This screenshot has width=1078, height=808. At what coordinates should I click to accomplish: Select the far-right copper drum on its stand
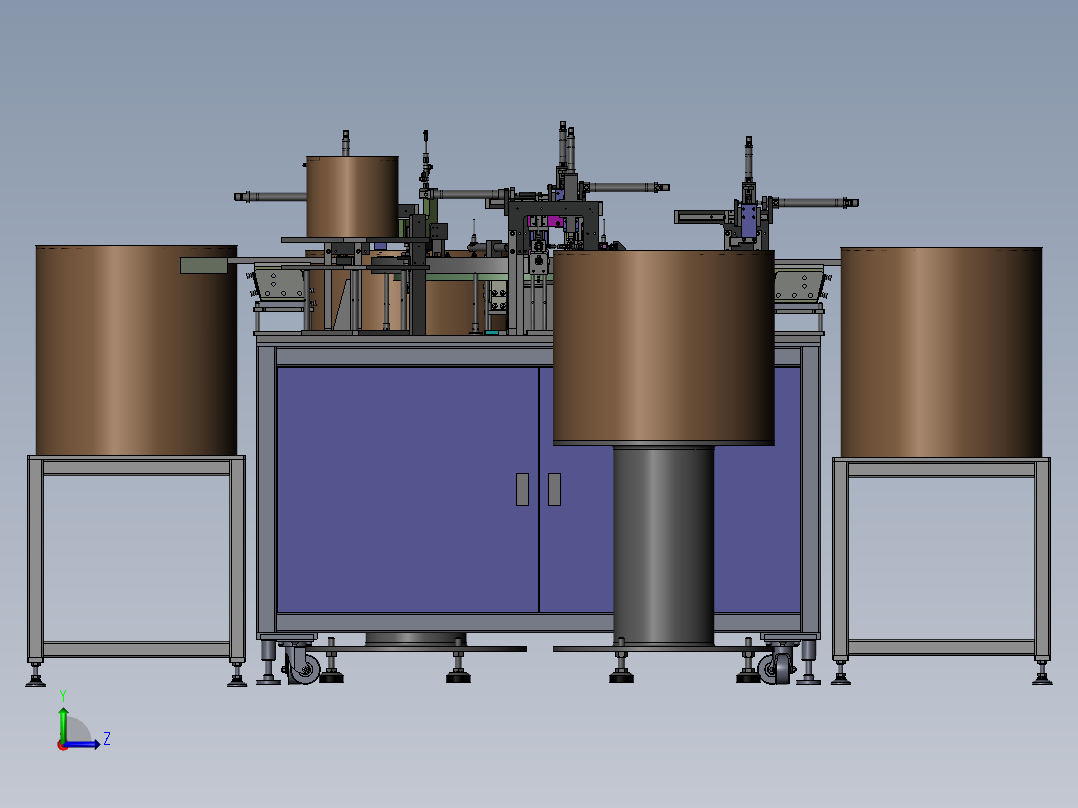pos(941,352)
